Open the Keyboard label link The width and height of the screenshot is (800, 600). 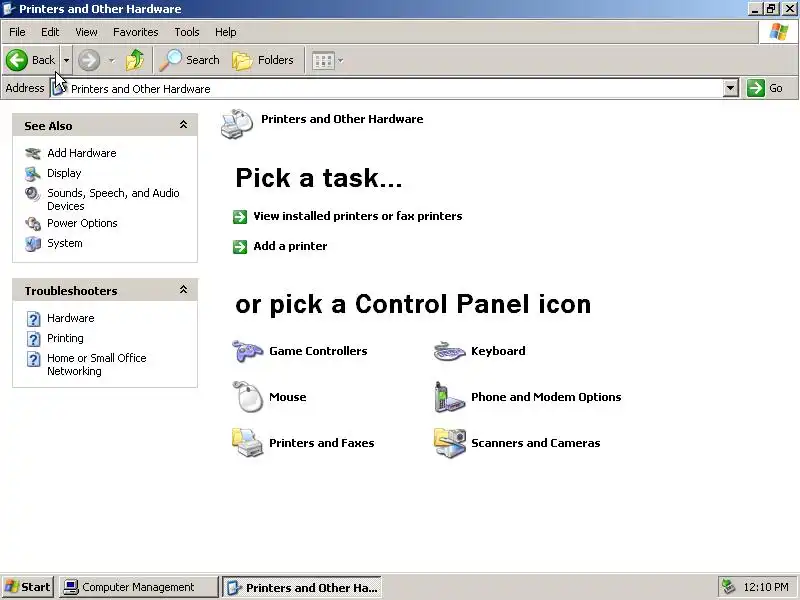pyautogui.click(x=498, y=351)
